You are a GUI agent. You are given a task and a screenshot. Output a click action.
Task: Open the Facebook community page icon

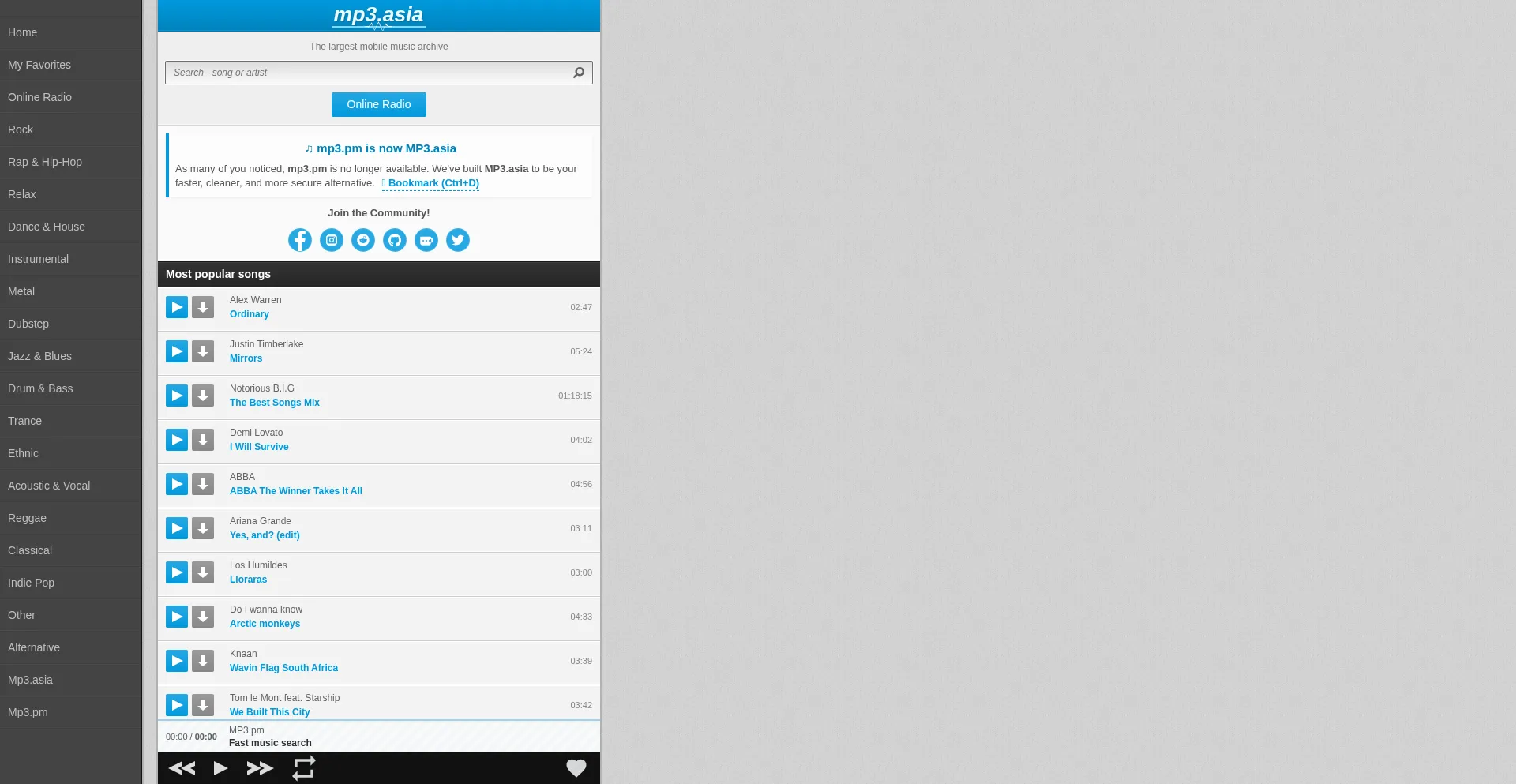[300, 240]
